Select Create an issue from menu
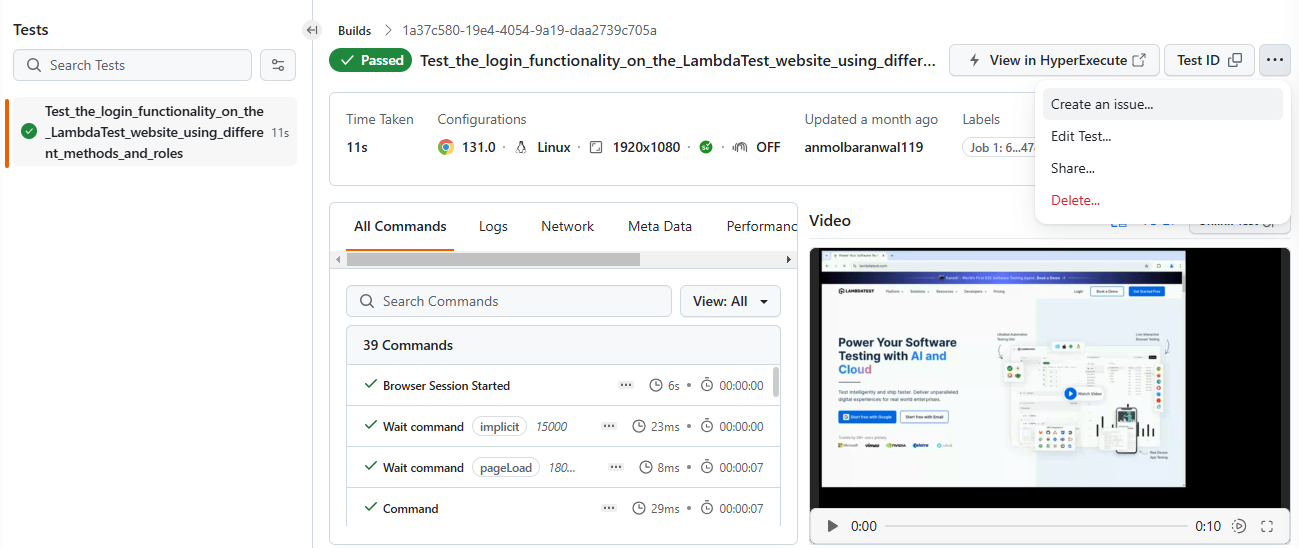 click(1162, 104)
